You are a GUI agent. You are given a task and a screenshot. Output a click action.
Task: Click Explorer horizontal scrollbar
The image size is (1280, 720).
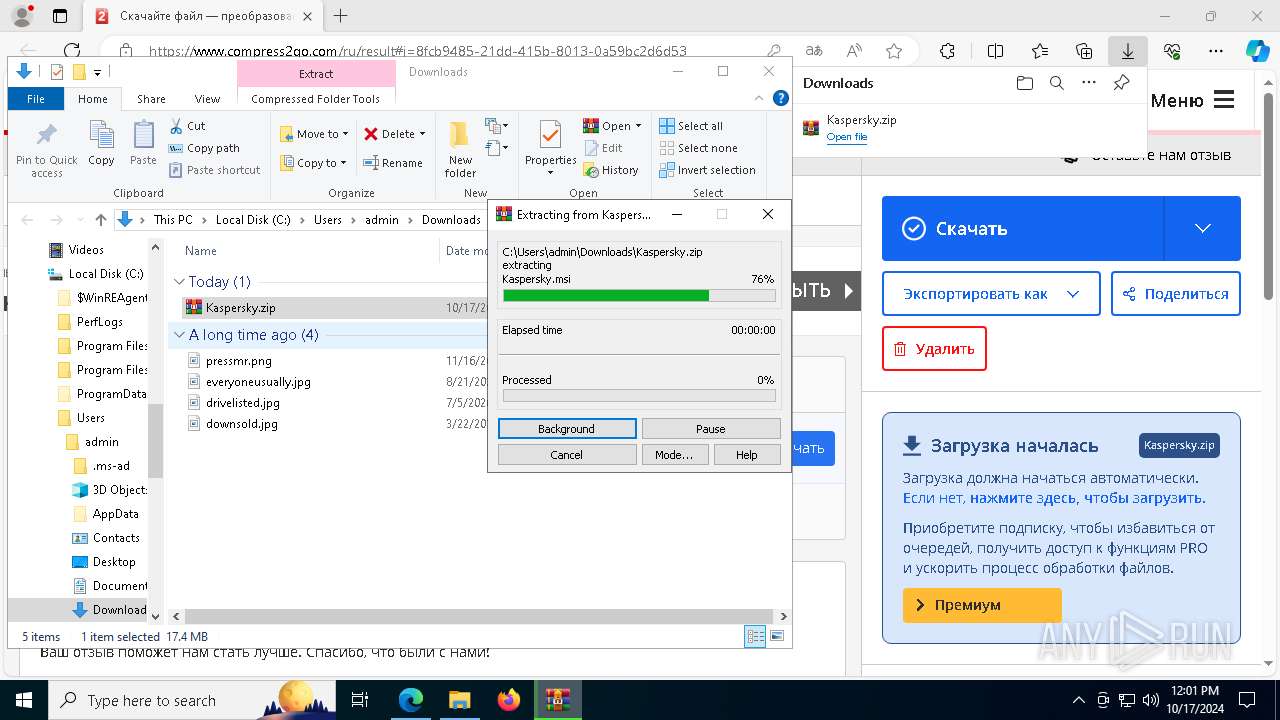(x=480, y=617)
